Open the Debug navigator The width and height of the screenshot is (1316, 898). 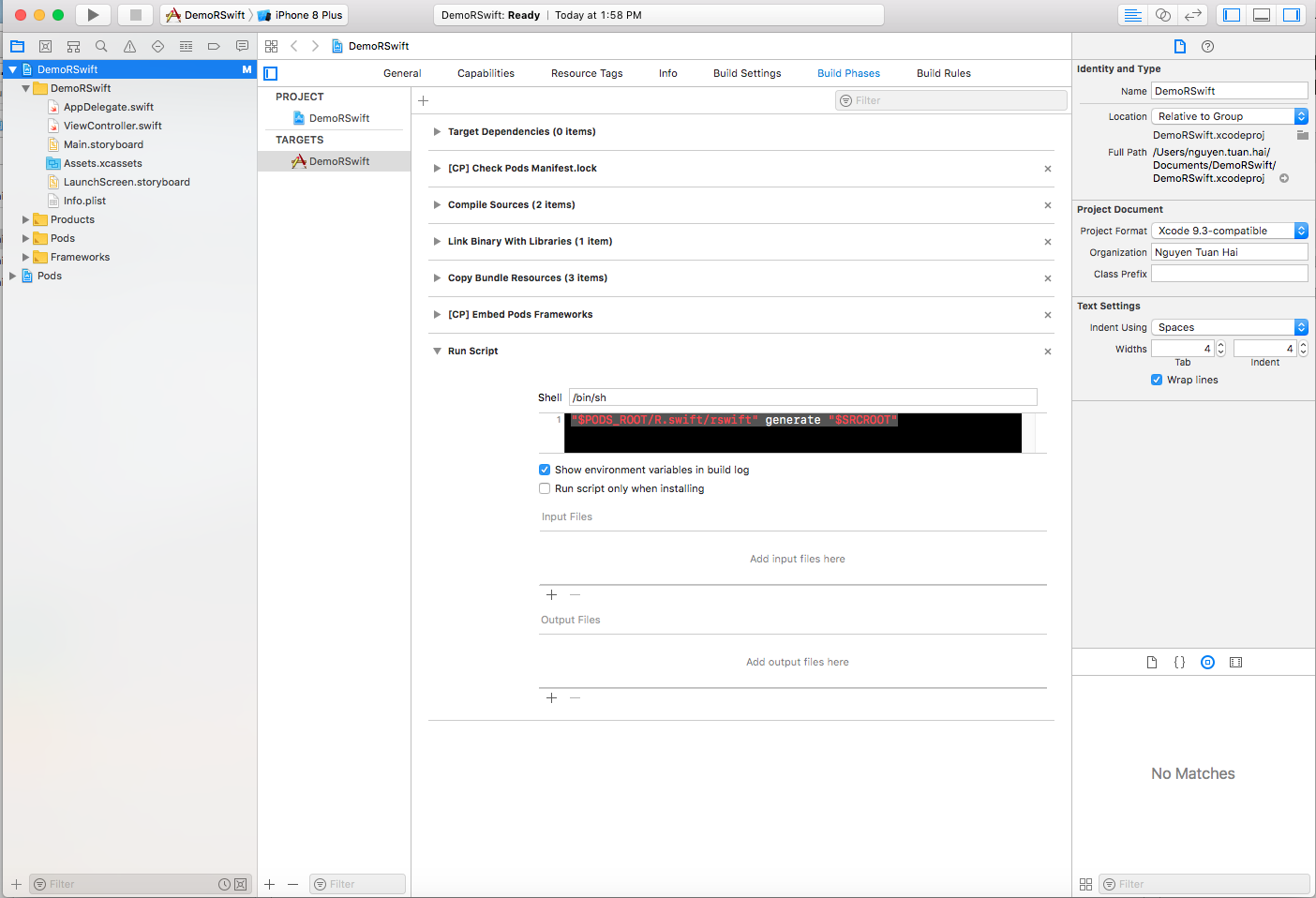click(x=186, y=46)
